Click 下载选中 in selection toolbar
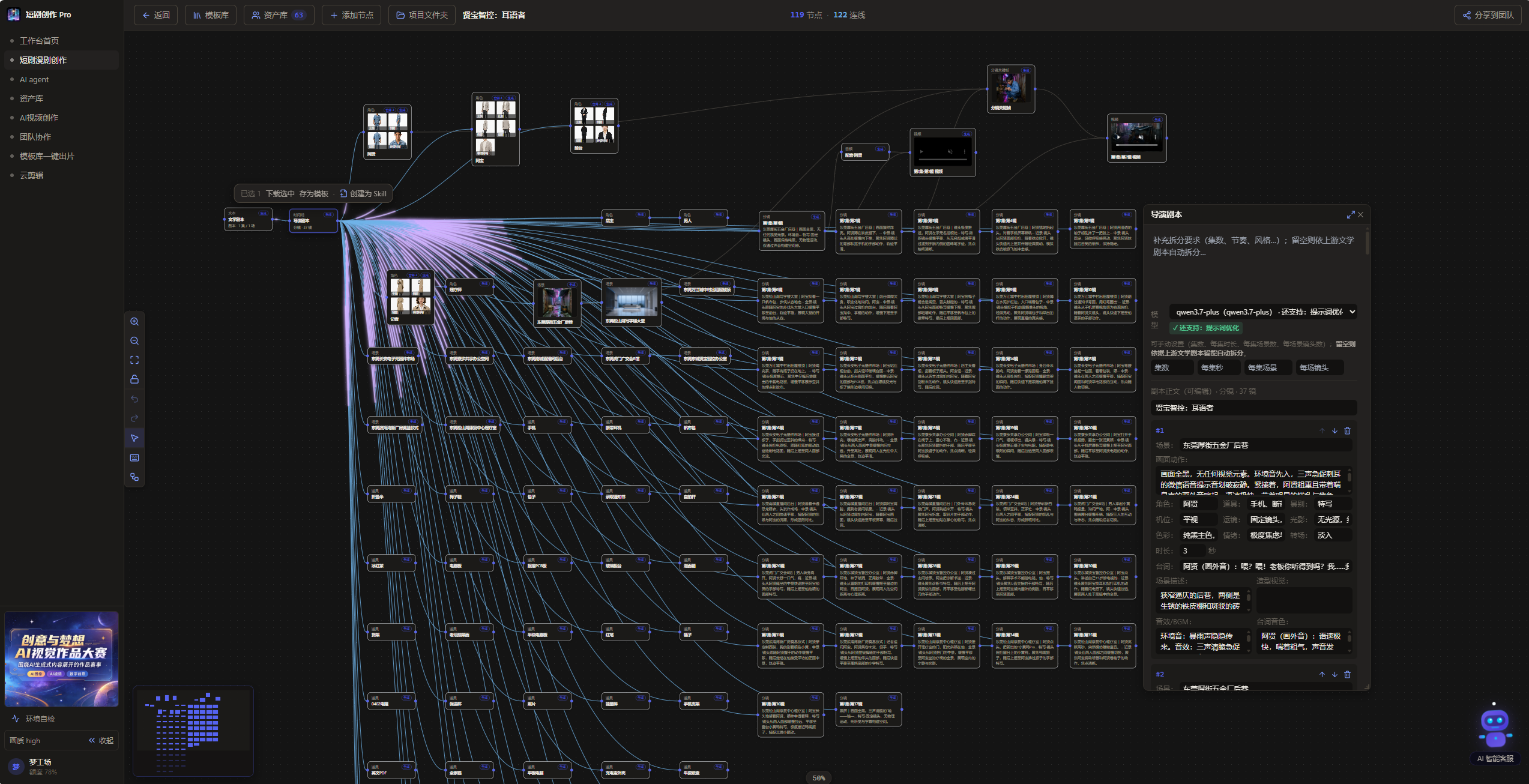1529x784 pixels. [x=280, y=194]
